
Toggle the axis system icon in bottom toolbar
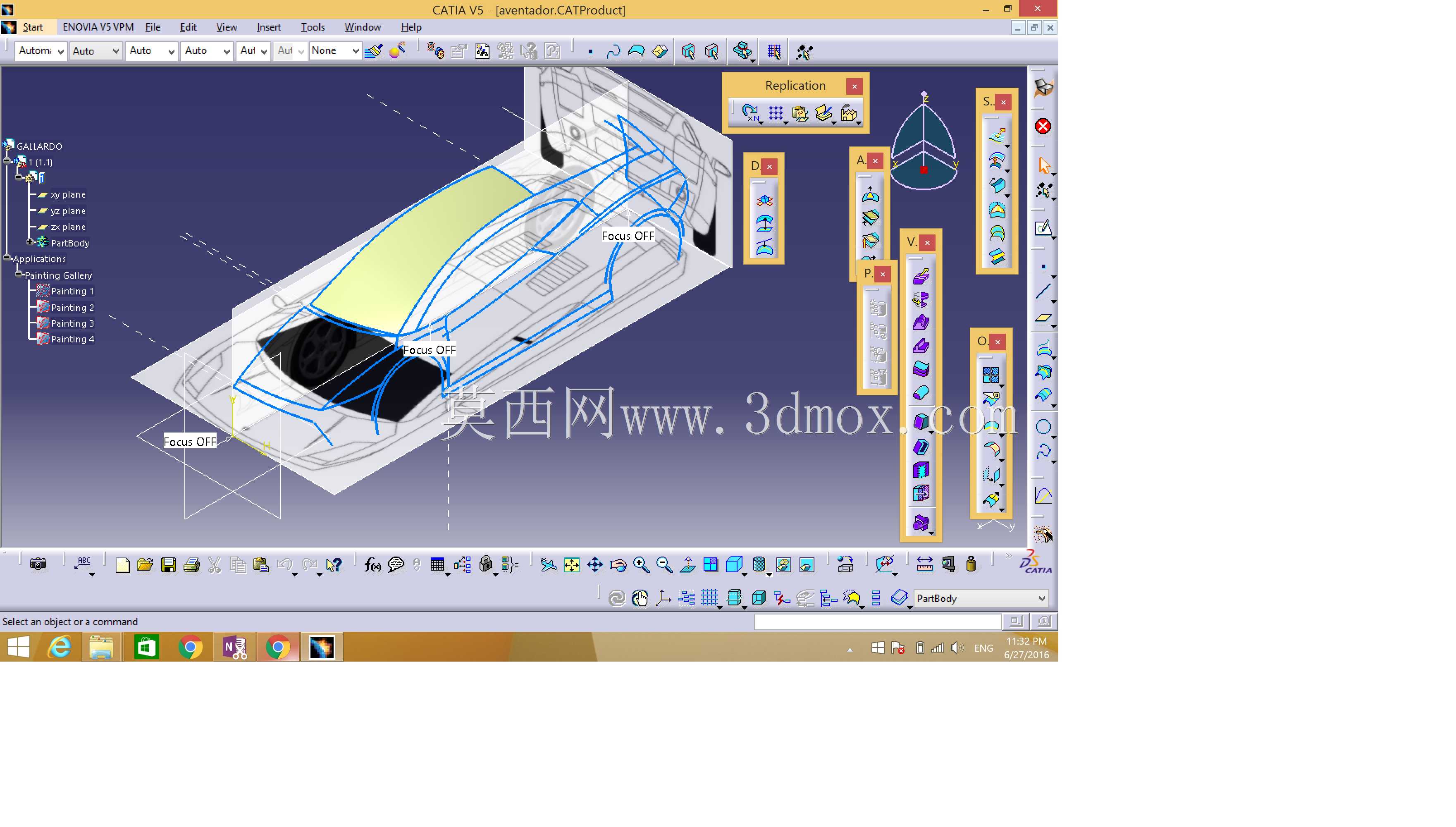(663, 598)
